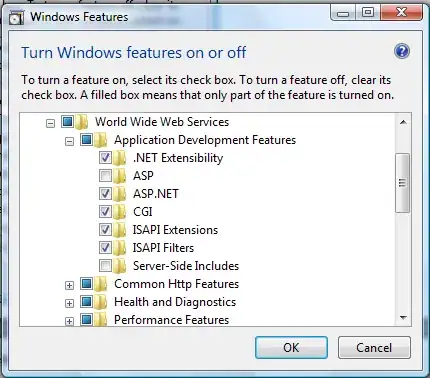Click the Health and Diagnostics folder icon
Screen dimensions: 430x378
coord(100,302)
